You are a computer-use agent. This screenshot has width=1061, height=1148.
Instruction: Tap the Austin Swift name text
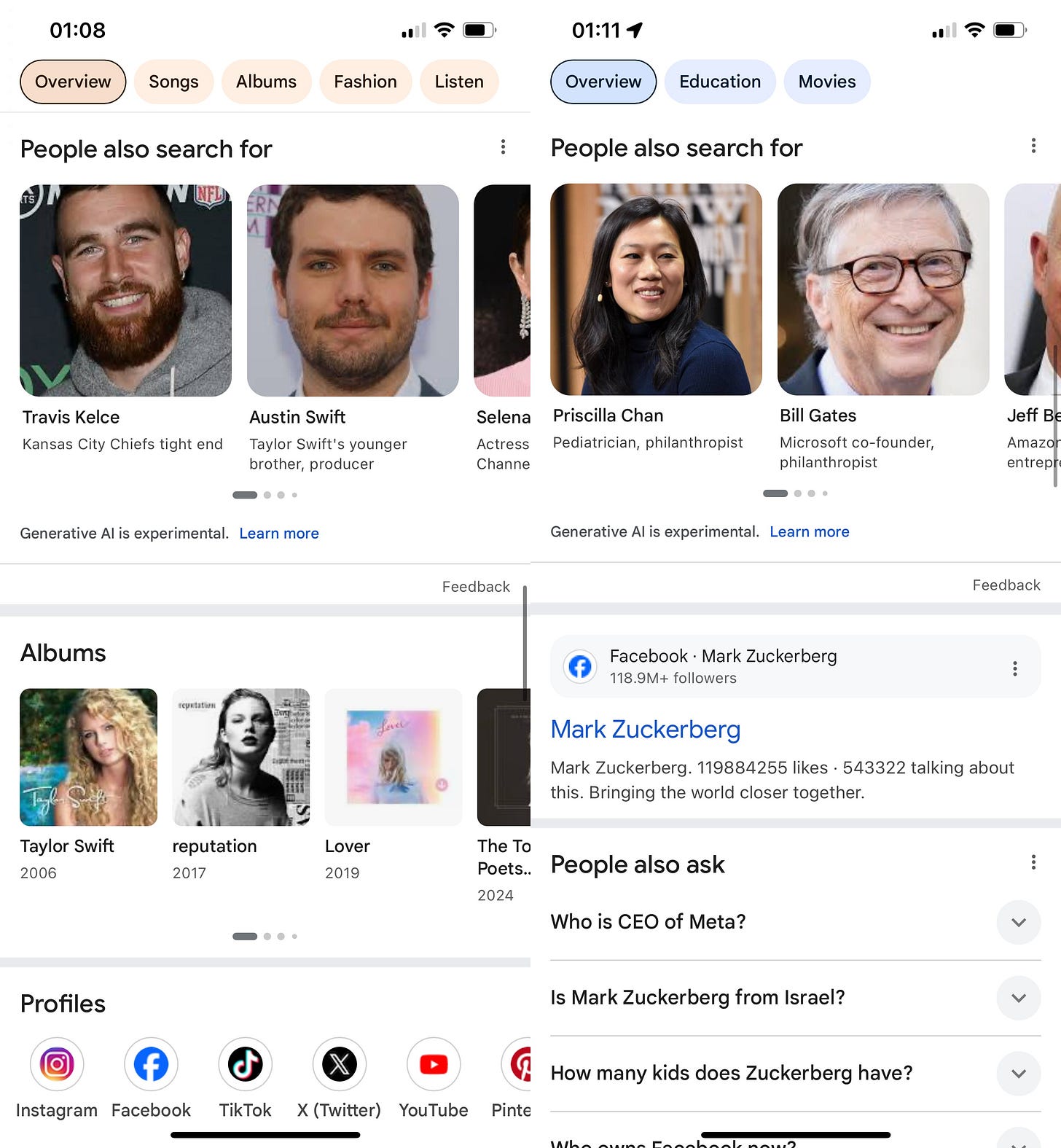[297, 417]
